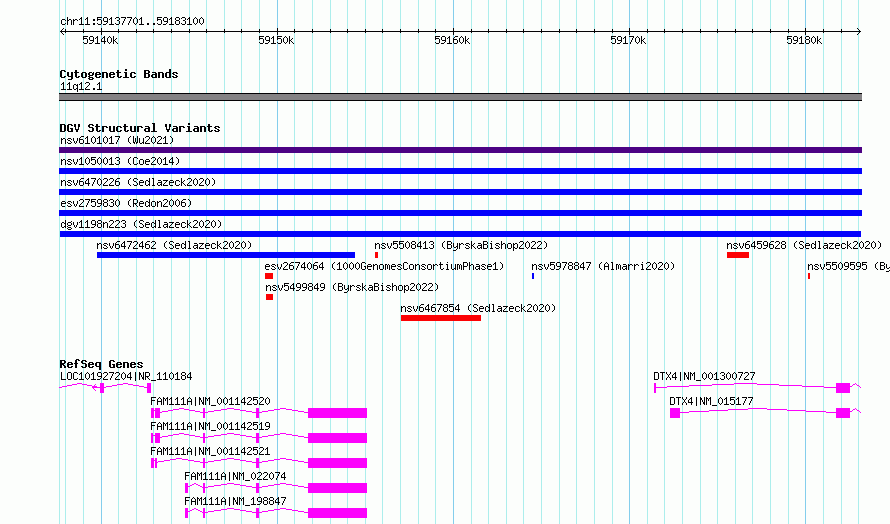Select the FAM111A NM_001142520 large exon block
The height and width of the screenshot is (524, 890).
[x=337, y=413]
